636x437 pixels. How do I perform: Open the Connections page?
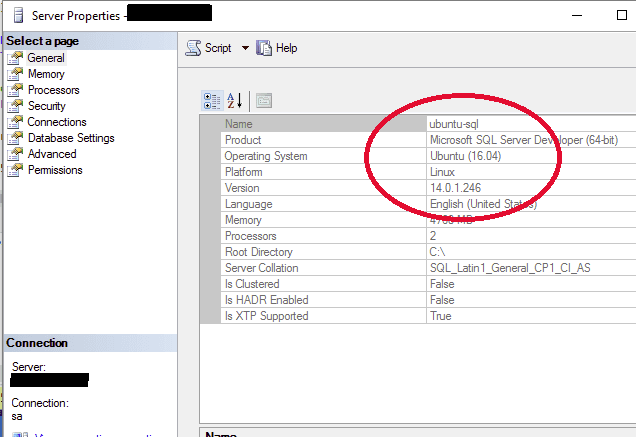57,122
